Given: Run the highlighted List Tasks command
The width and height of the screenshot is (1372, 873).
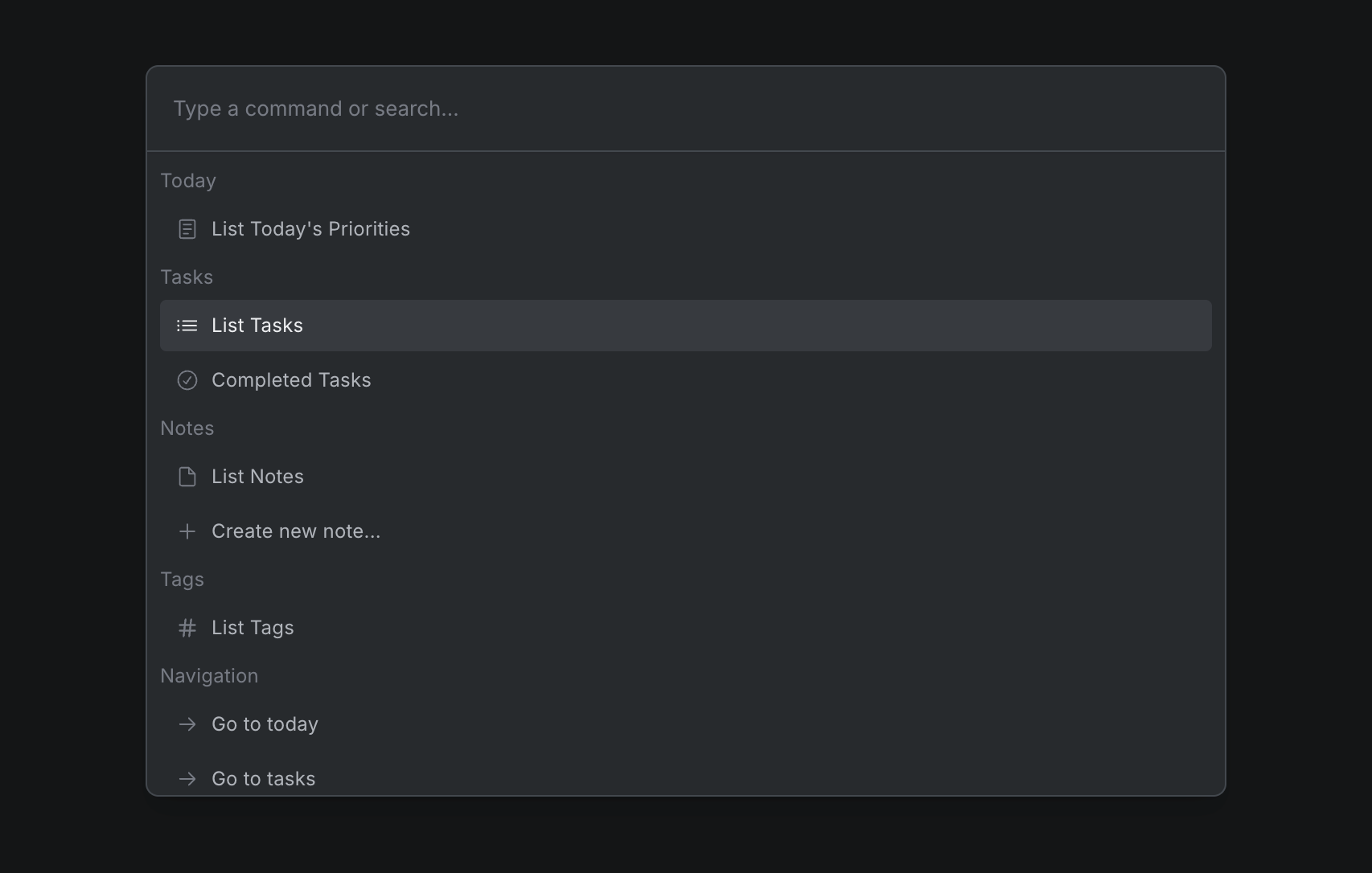Looking at the screenshot, I should 257,326.
